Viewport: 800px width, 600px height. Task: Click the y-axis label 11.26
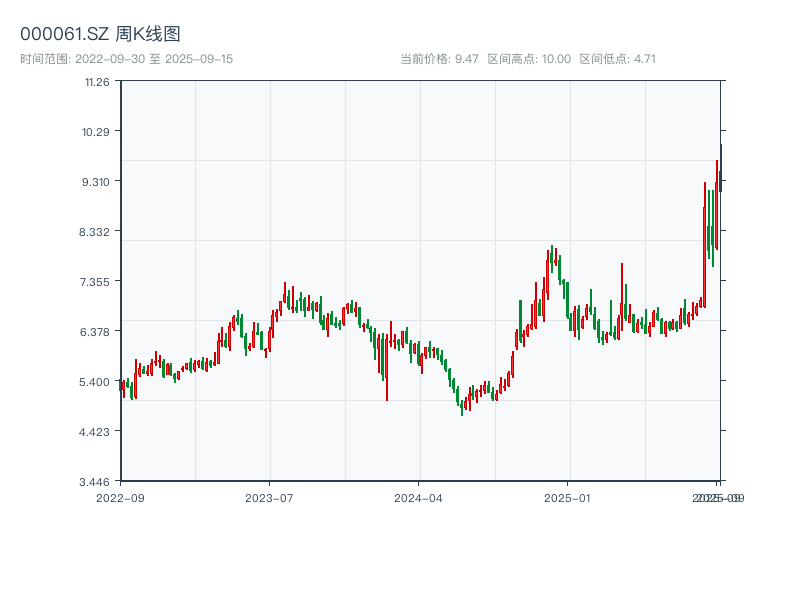click(x=97, y=82)
